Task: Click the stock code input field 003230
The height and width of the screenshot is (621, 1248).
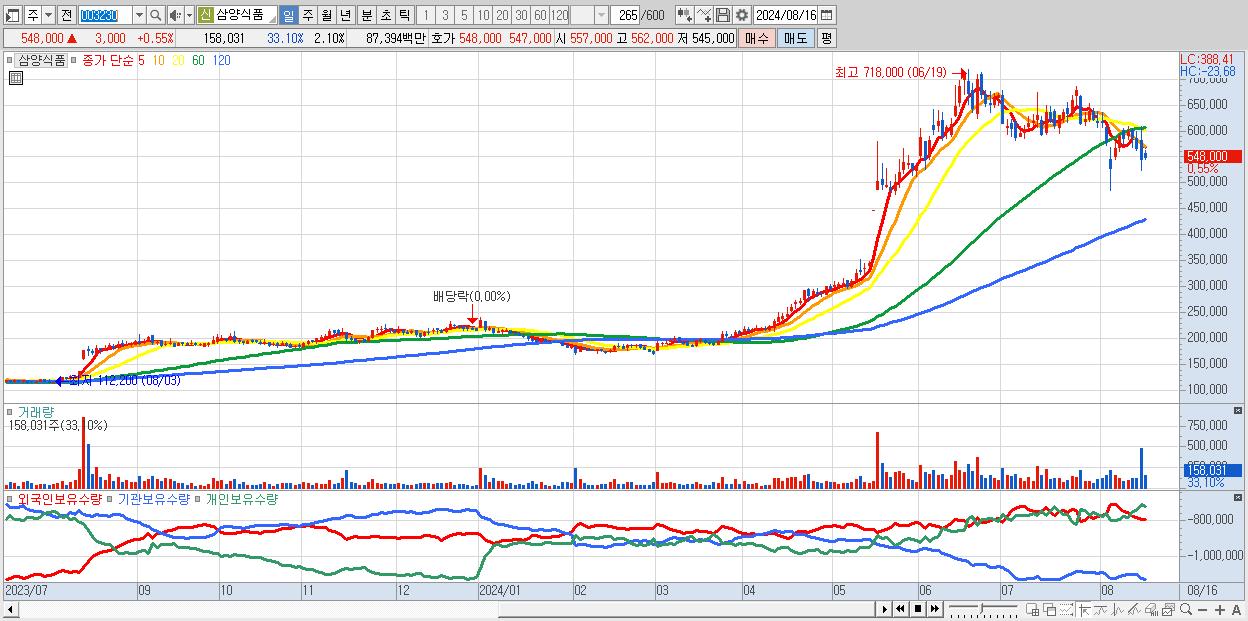Action: click(x=104, y=15)
